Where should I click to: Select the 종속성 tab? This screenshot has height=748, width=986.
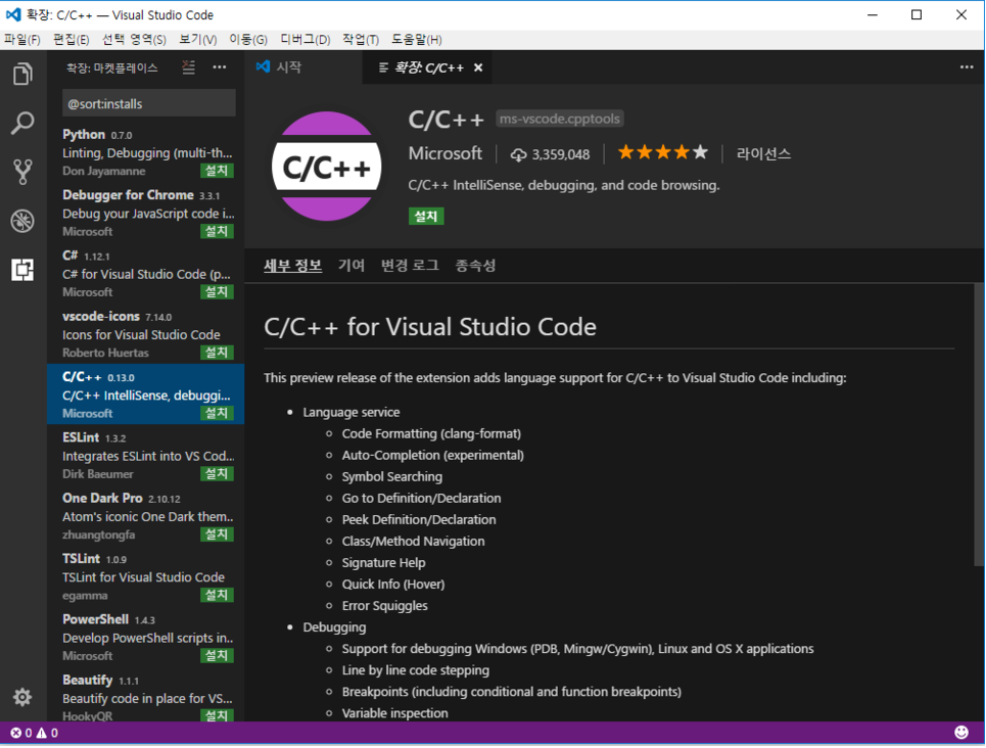[475, 265]
